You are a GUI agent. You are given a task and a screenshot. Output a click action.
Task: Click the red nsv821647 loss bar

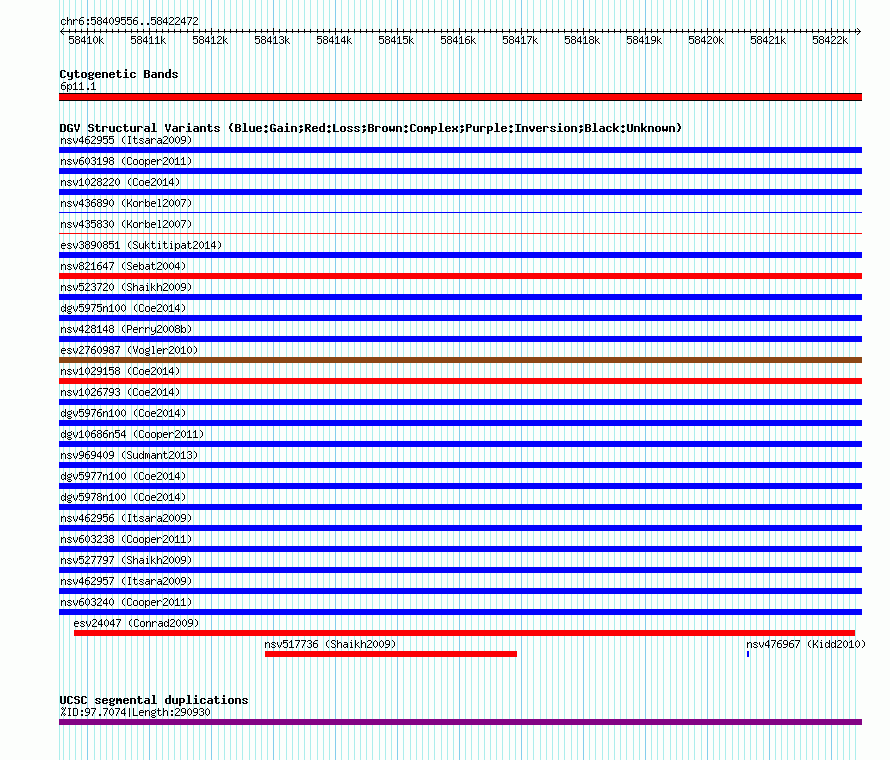click(460, 276)
